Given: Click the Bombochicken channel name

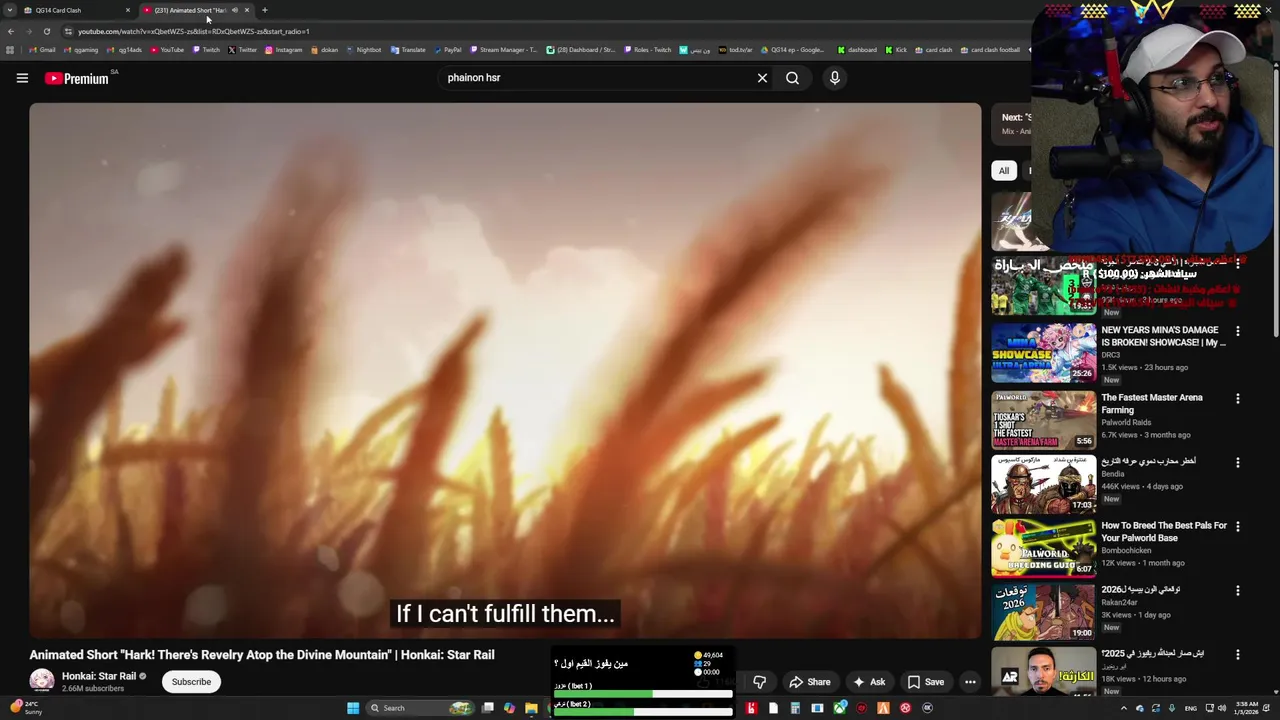Looking at the screenshot, I should coord(1126,551).
